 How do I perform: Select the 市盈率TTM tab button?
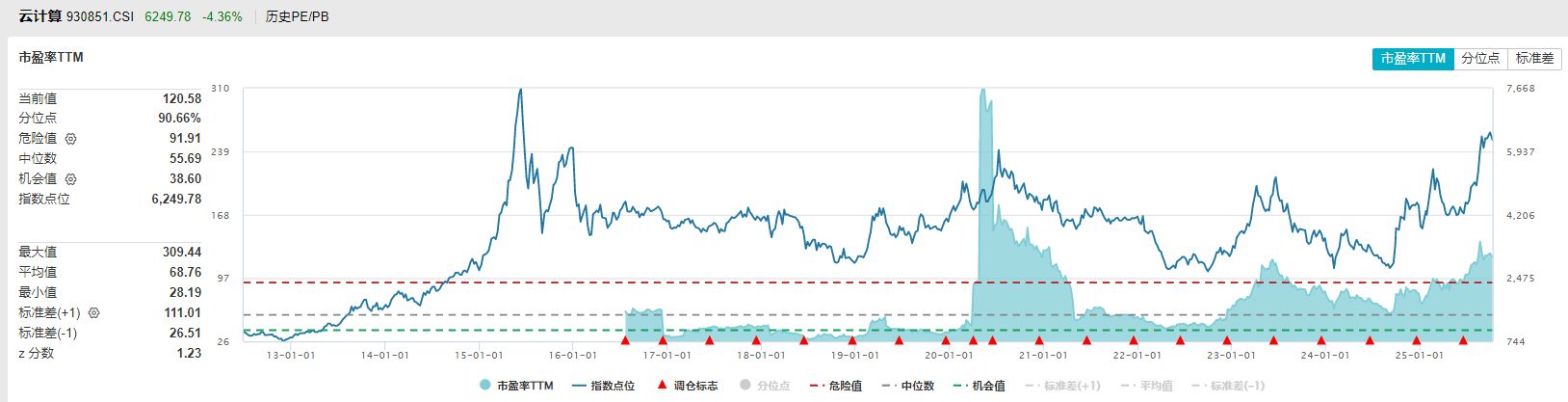[x=1413, y=58]
